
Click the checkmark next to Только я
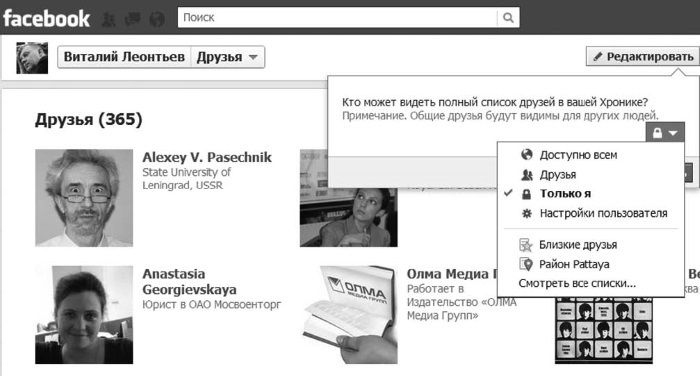(x=508, y=193)
